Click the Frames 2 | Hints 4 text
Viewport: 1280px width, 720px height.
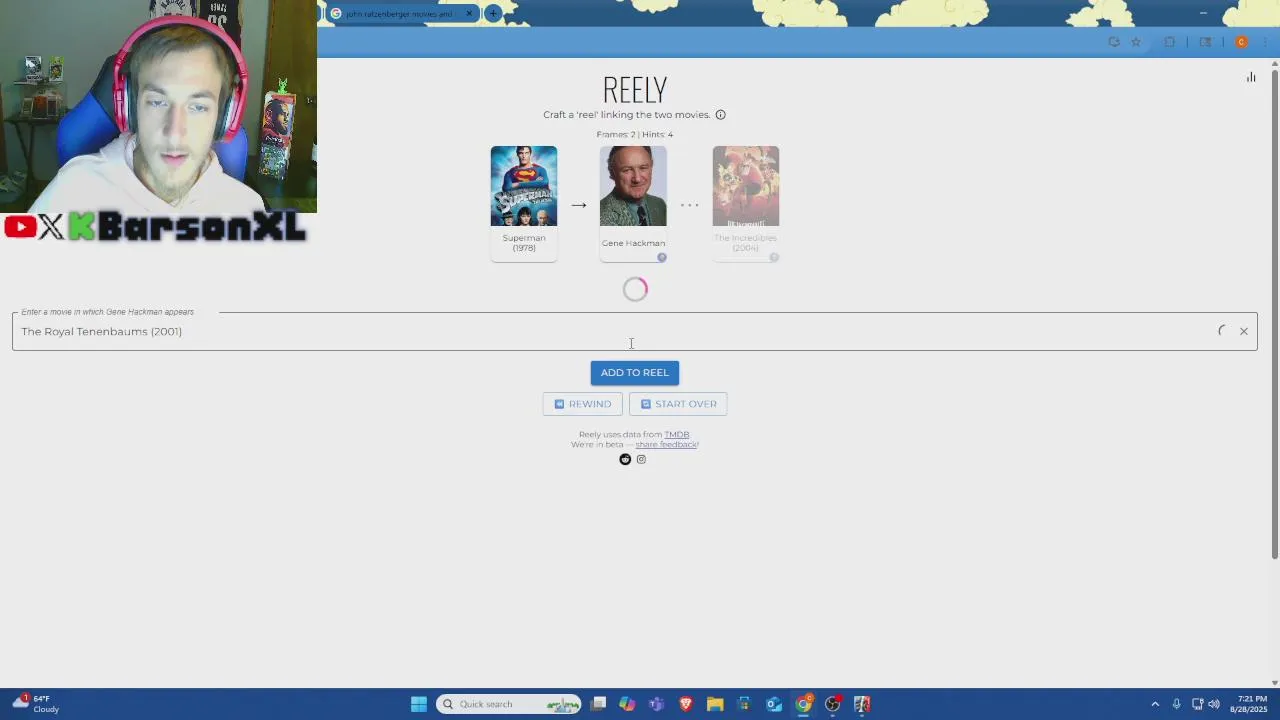(635, 134)
